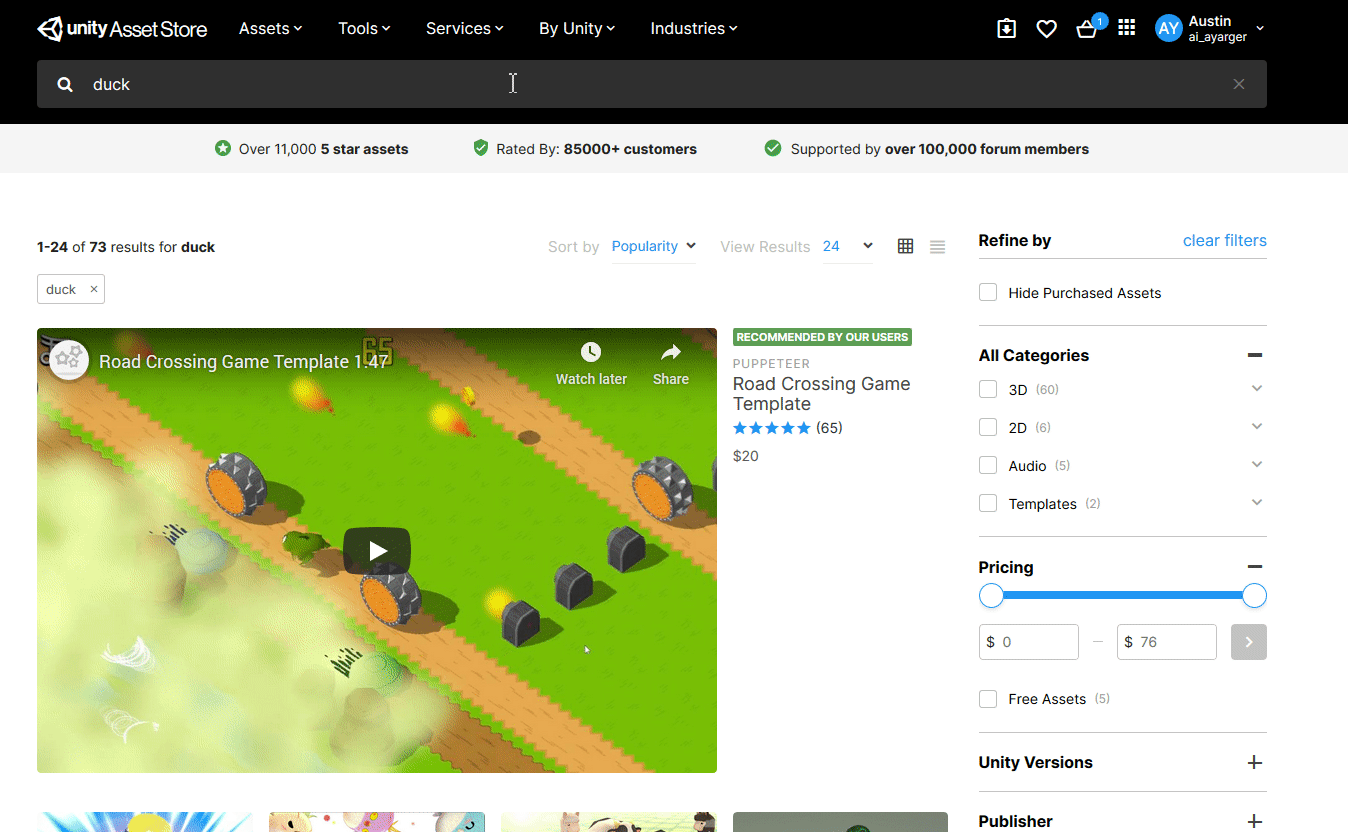
Task: Clear the search field with X icon
Action: tap(1239, 84)
